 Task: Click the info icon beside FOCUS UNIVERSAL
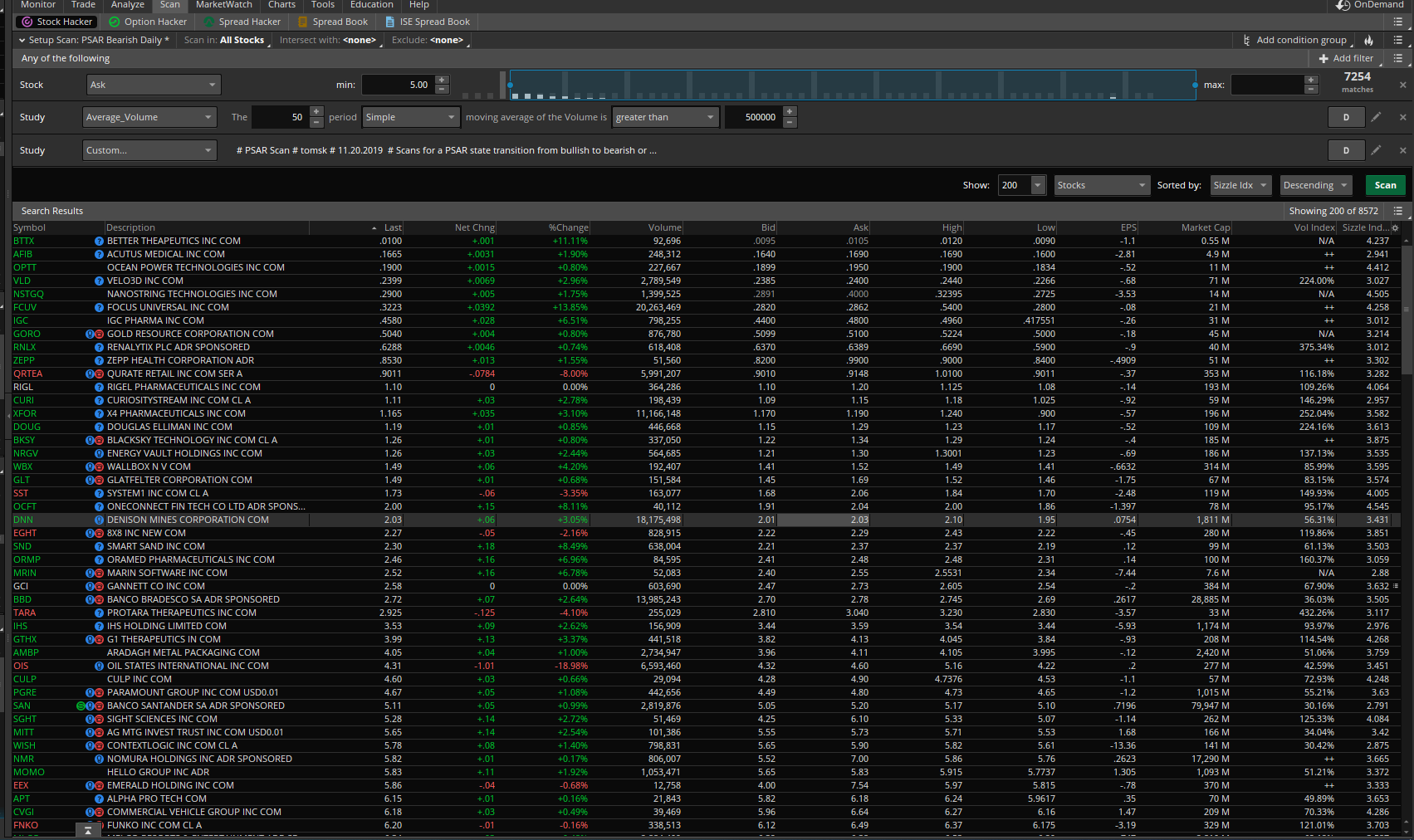[x=100, y=307]
